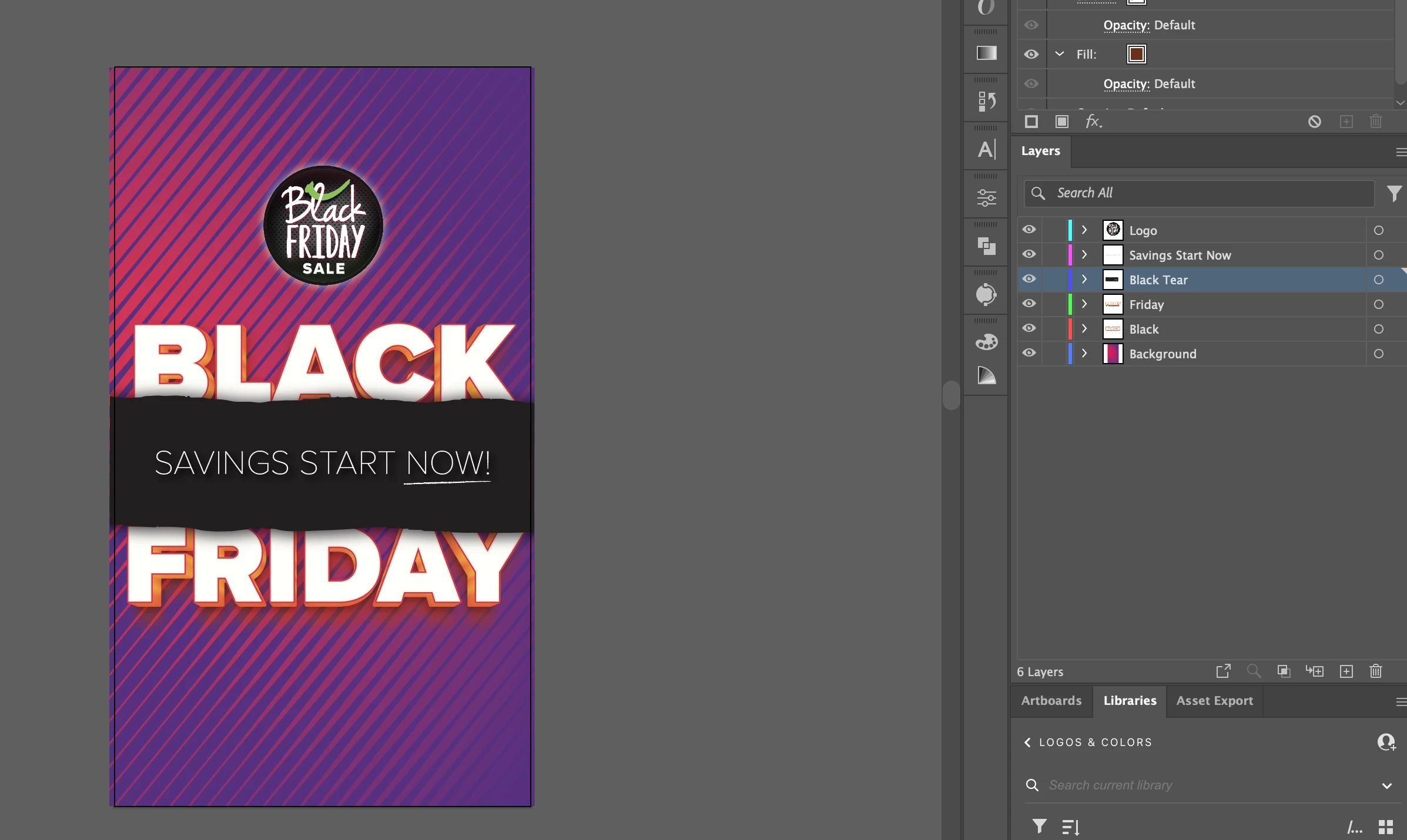This screenshot has height=840, width=1407.
Task: Click the brown Fill color swatch
Action: [x=1136, y=54]
